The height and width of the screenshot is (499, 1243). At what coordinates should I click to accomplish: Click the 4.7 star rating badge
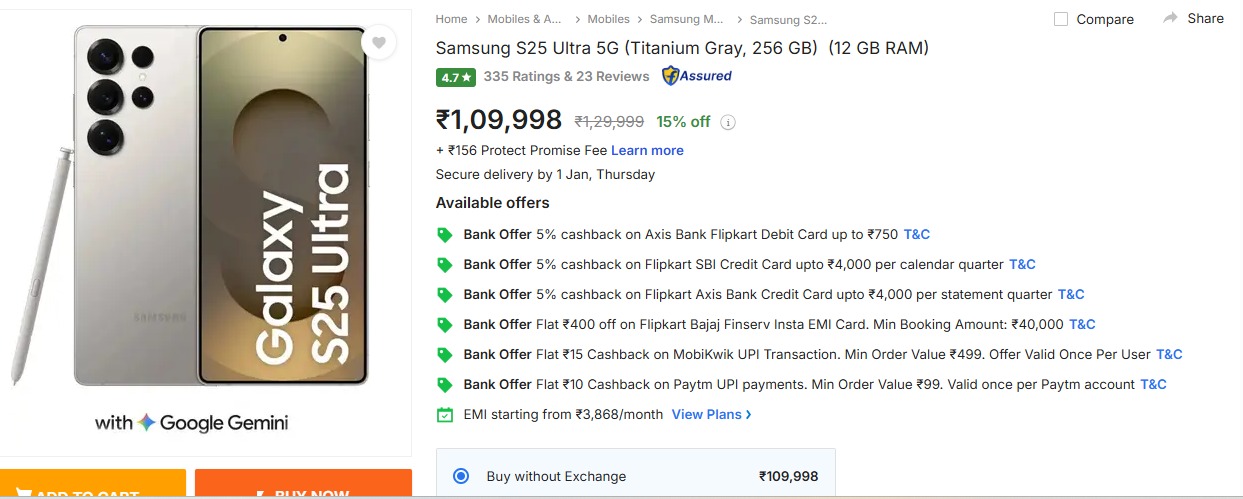[x=455, y=76]
